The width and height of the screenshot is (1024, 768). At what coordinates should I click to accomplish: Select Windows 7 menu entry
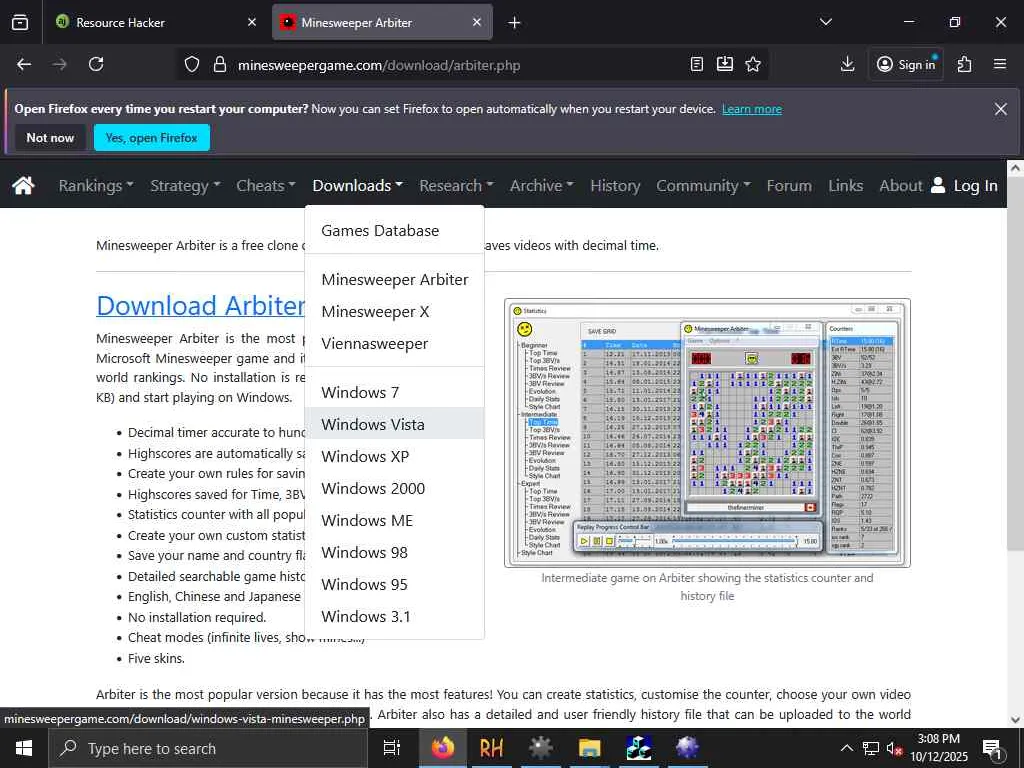(x=394, y=392)
